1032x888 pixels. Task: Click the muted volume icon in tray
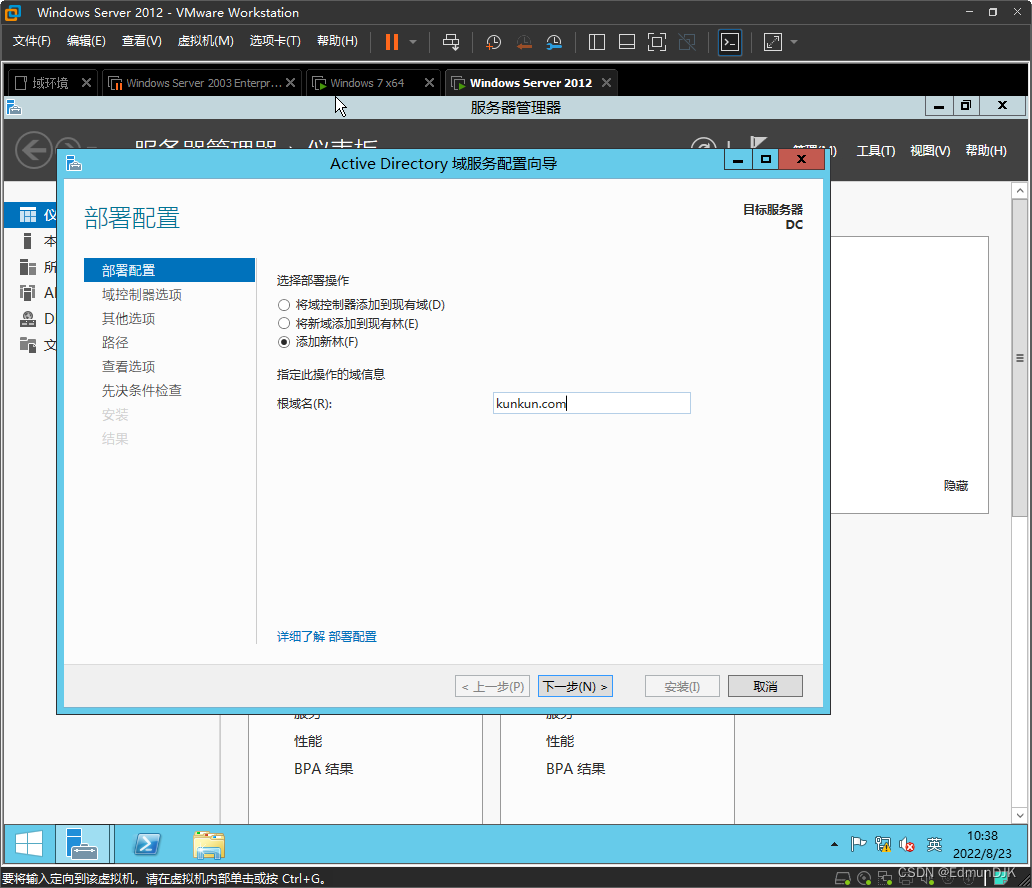pyautogui.click(x=907, y=845)
